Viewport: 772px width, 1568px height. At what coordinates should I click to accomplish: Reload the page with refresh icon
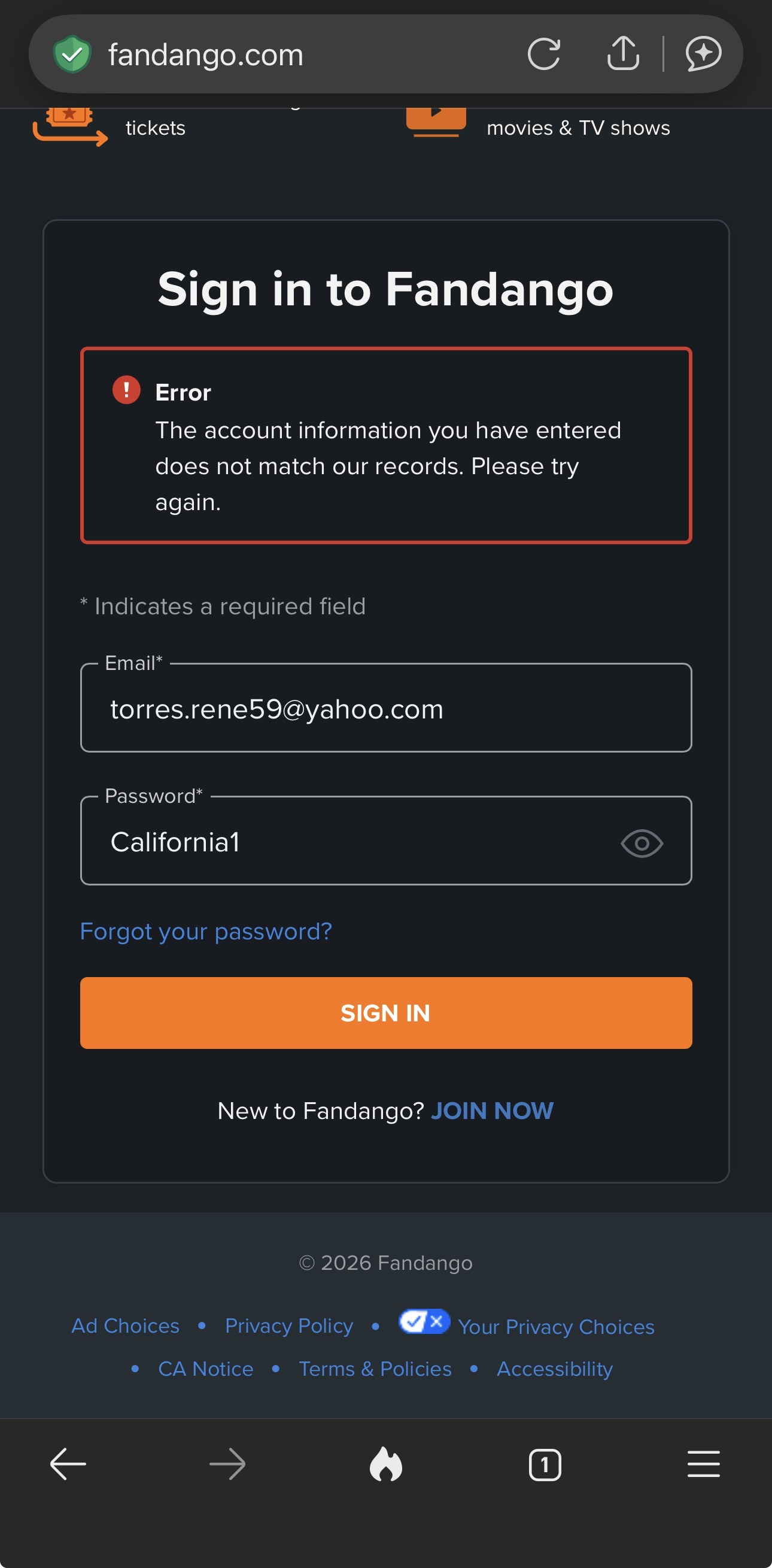coord(543,54)
